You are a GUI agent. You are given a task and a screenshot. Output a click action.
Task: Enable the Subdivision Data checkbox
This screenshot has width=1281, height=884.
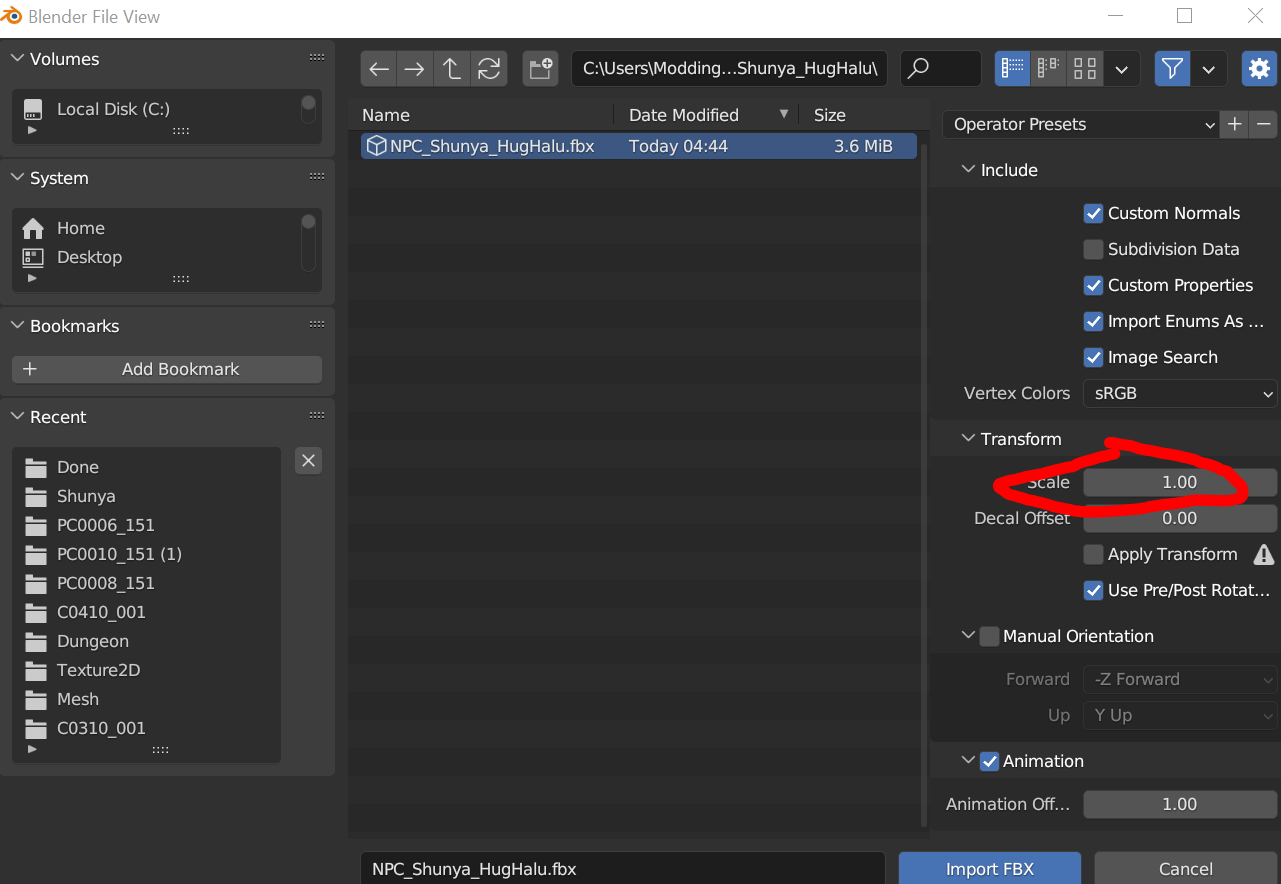coord(1093,249)
